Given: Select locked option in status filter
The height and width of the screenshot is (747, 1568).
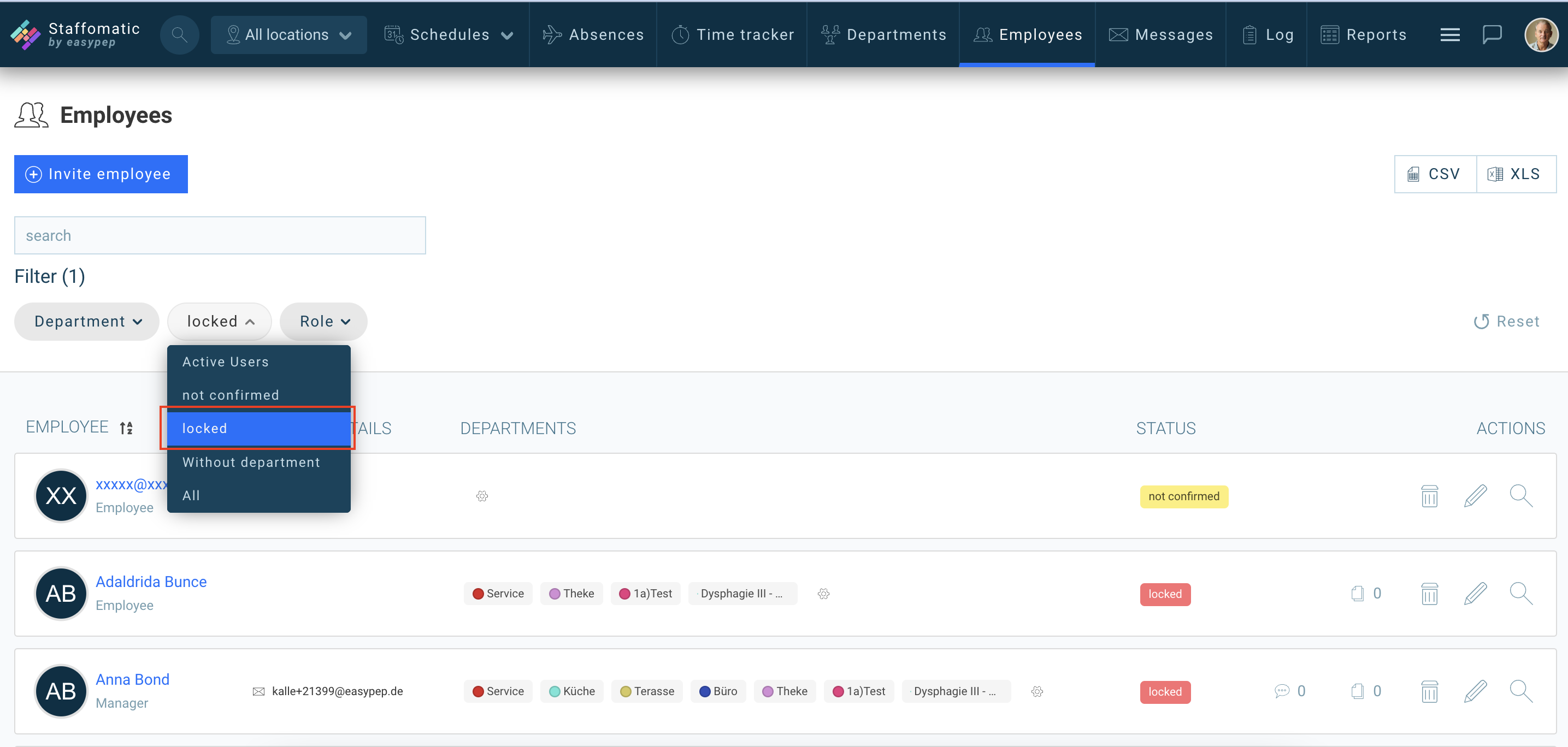Looking at the screenshot, I should [x=259, y=428].
